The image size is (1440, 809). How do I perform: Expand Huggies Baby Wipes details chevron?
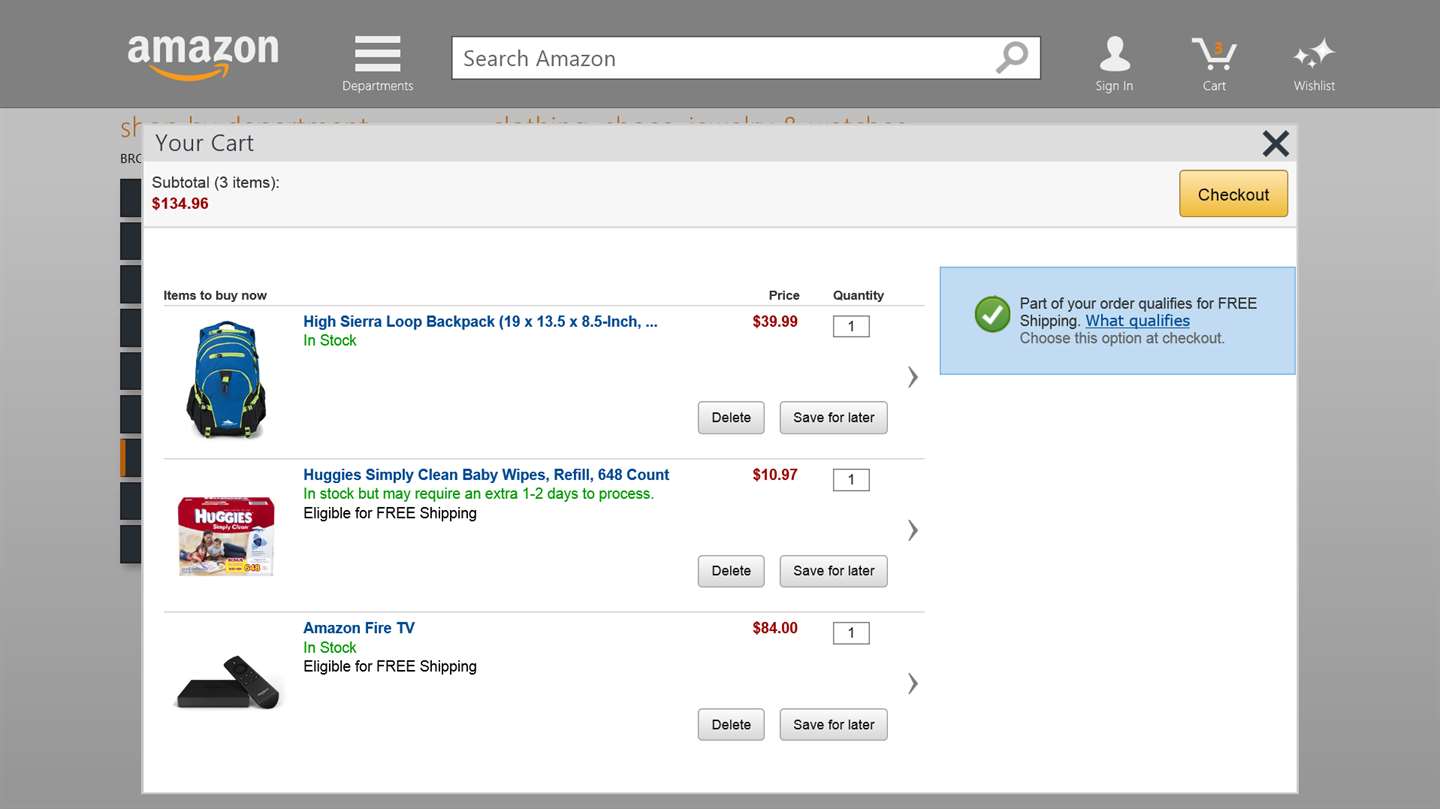point(912,530)
